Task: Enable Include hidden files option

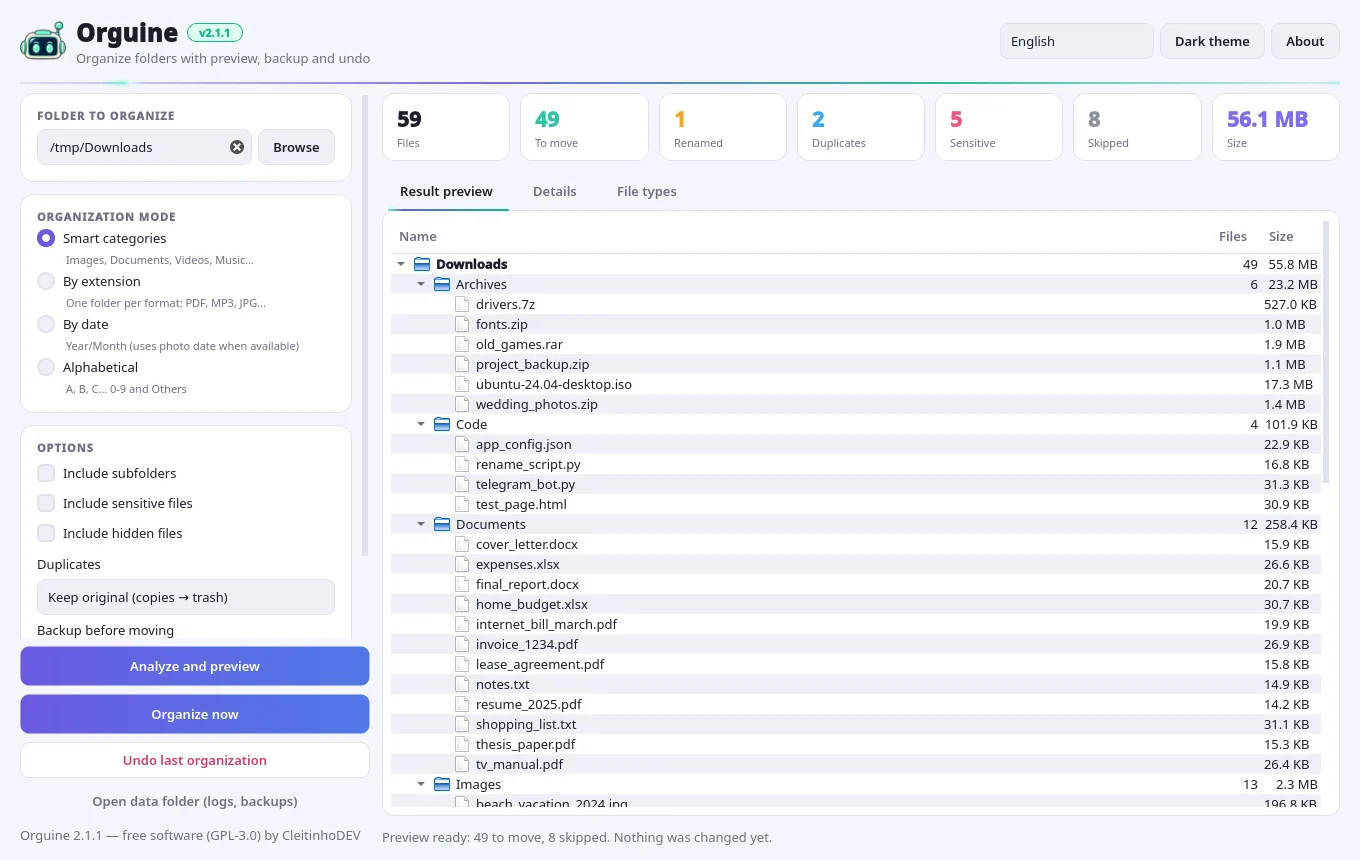Action: click(x=46, y=533)
